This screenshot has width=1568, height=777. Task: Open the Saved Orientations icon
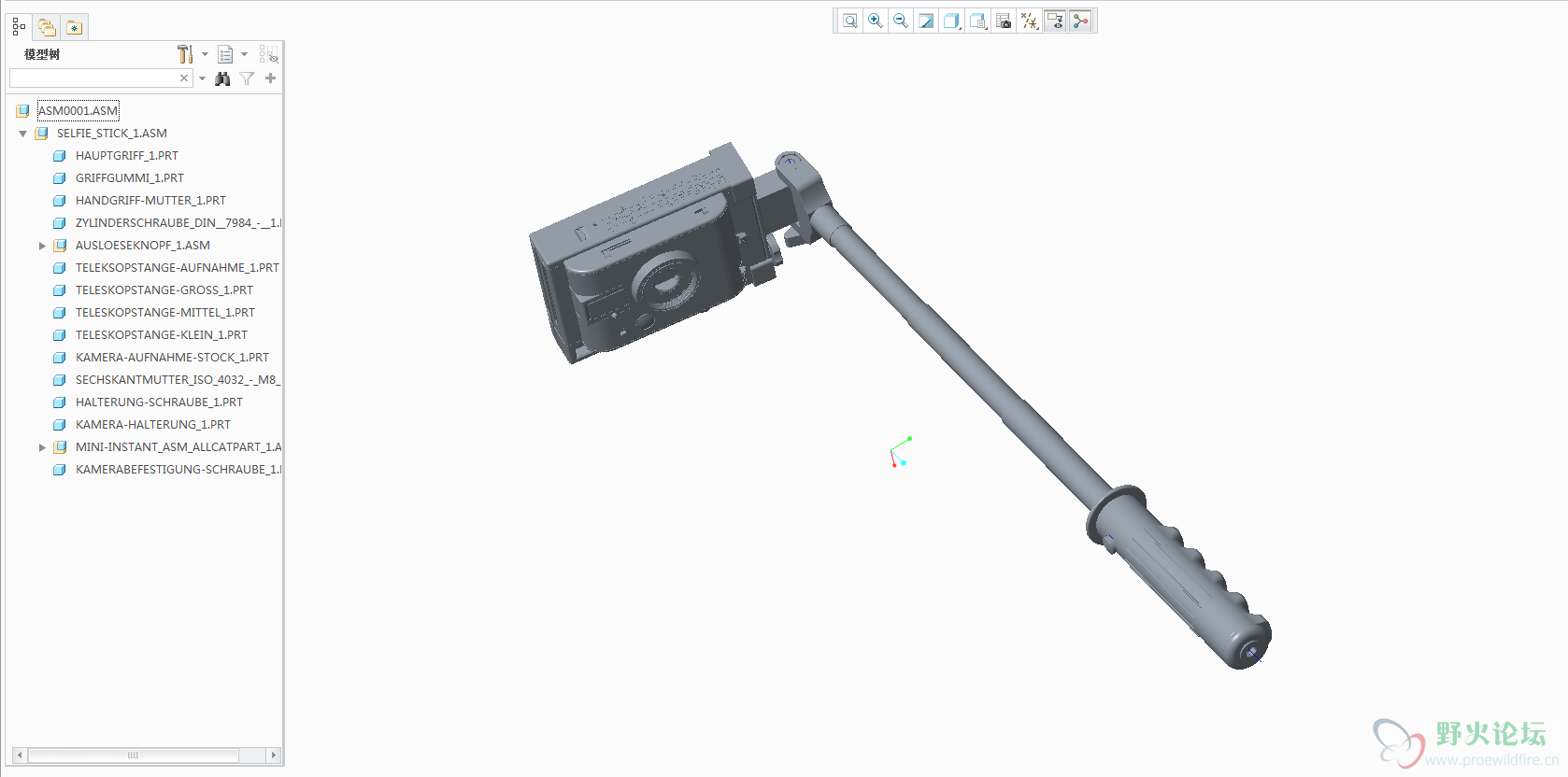click(x=978, y=21)
